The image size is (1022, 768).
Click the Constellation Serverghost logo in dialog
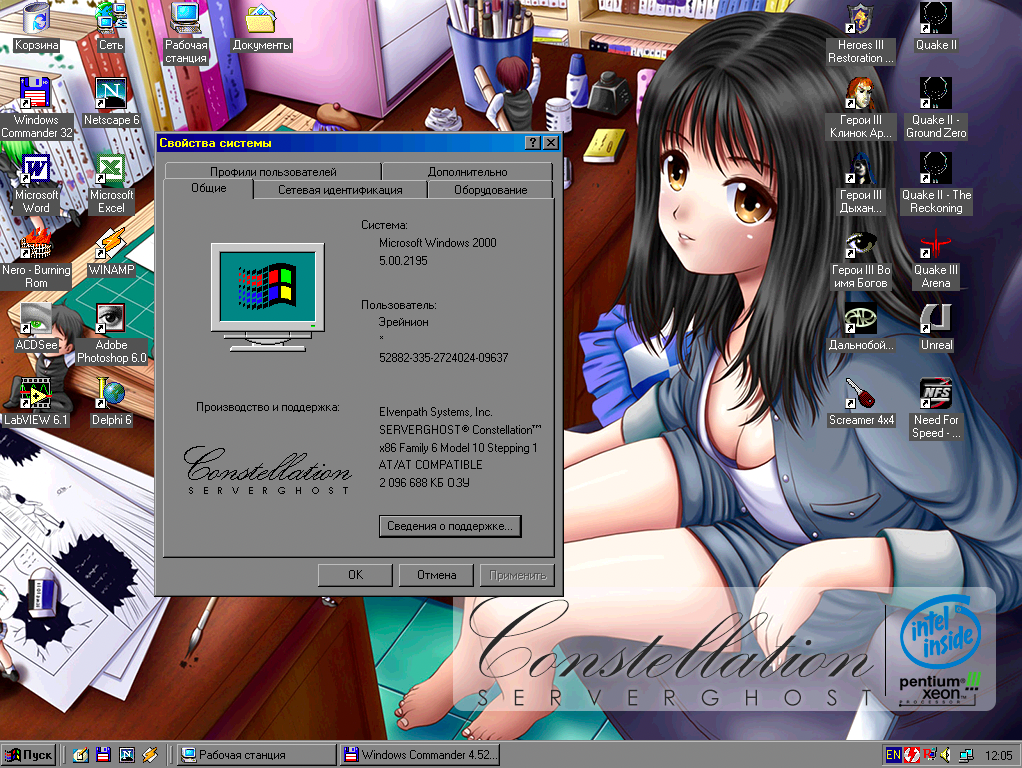(x=269, y=470)
